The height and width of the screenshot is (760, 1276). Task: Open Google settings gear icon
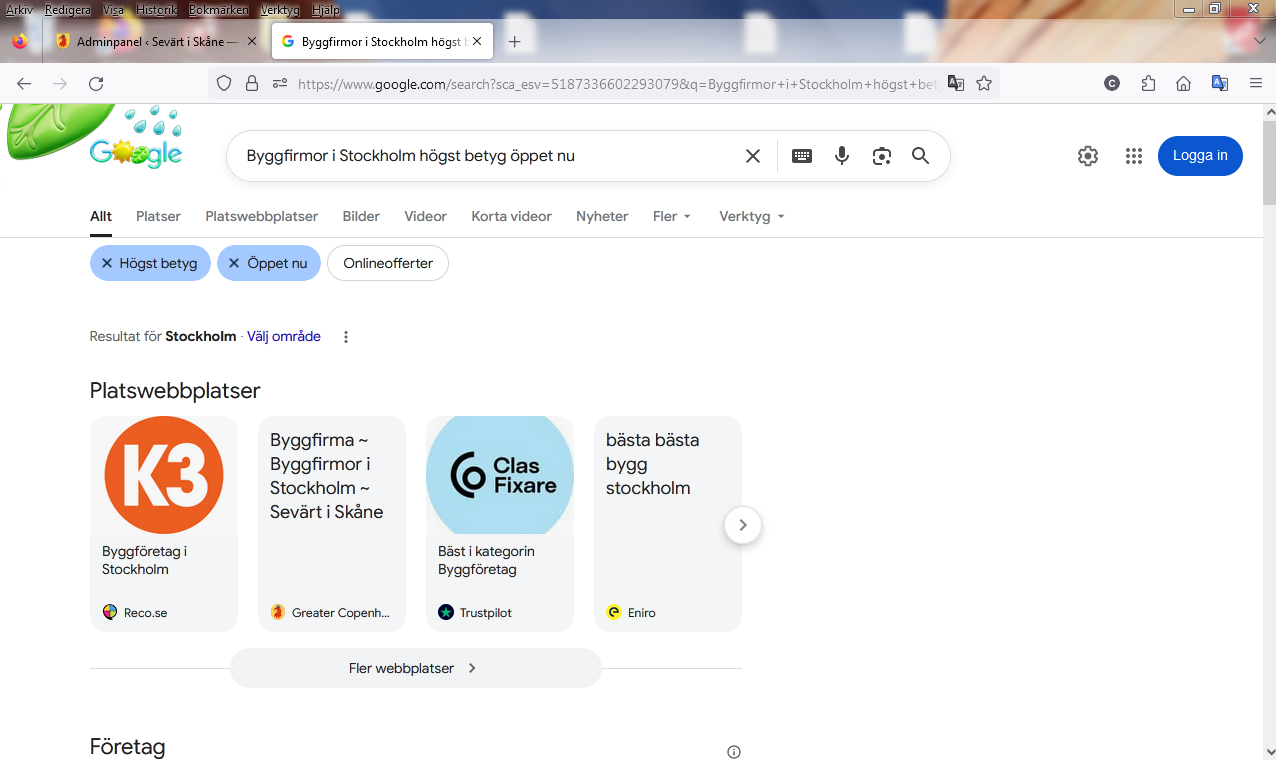1088,156
